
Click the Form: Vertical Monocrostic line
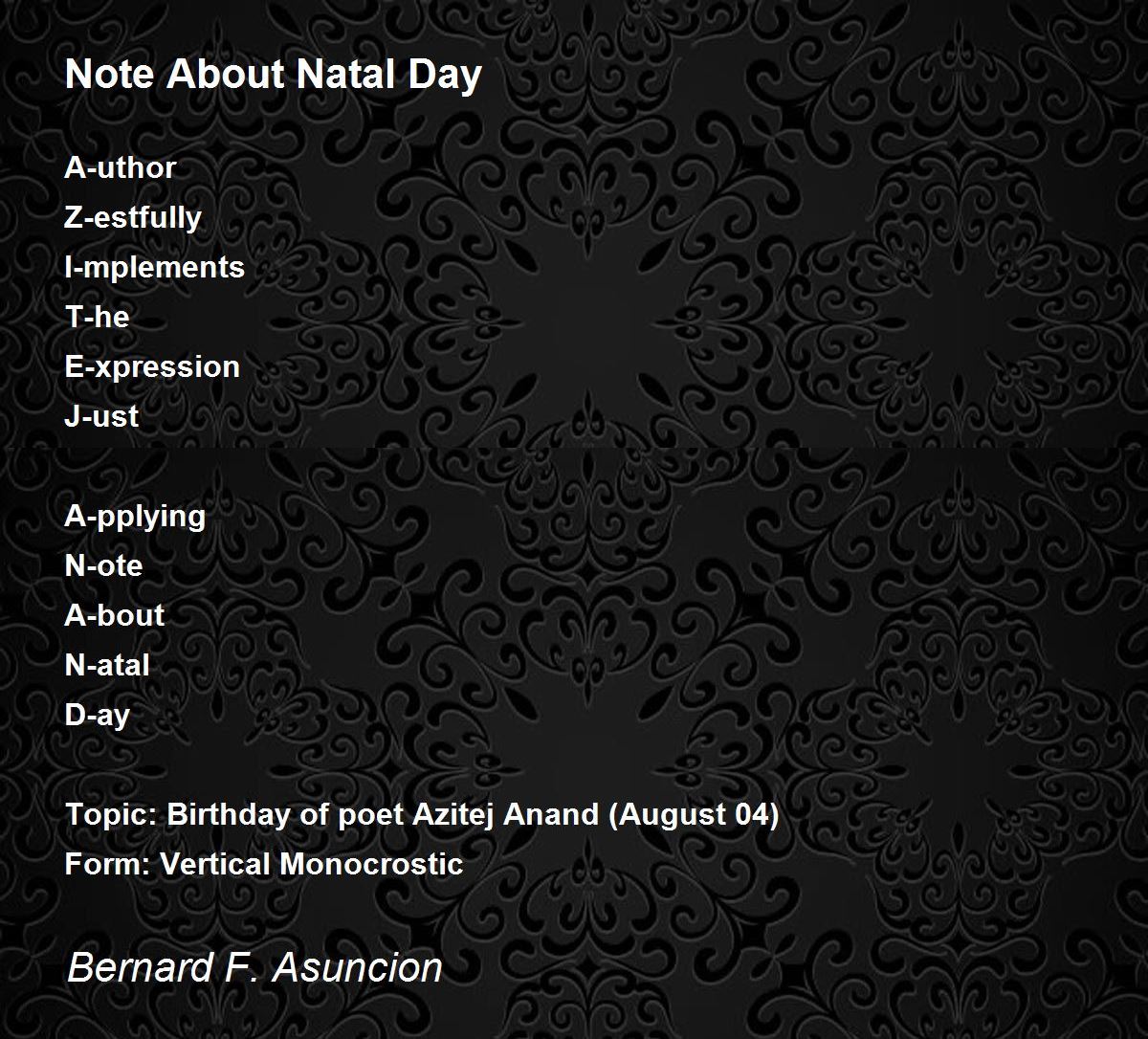tap(264, 864)
